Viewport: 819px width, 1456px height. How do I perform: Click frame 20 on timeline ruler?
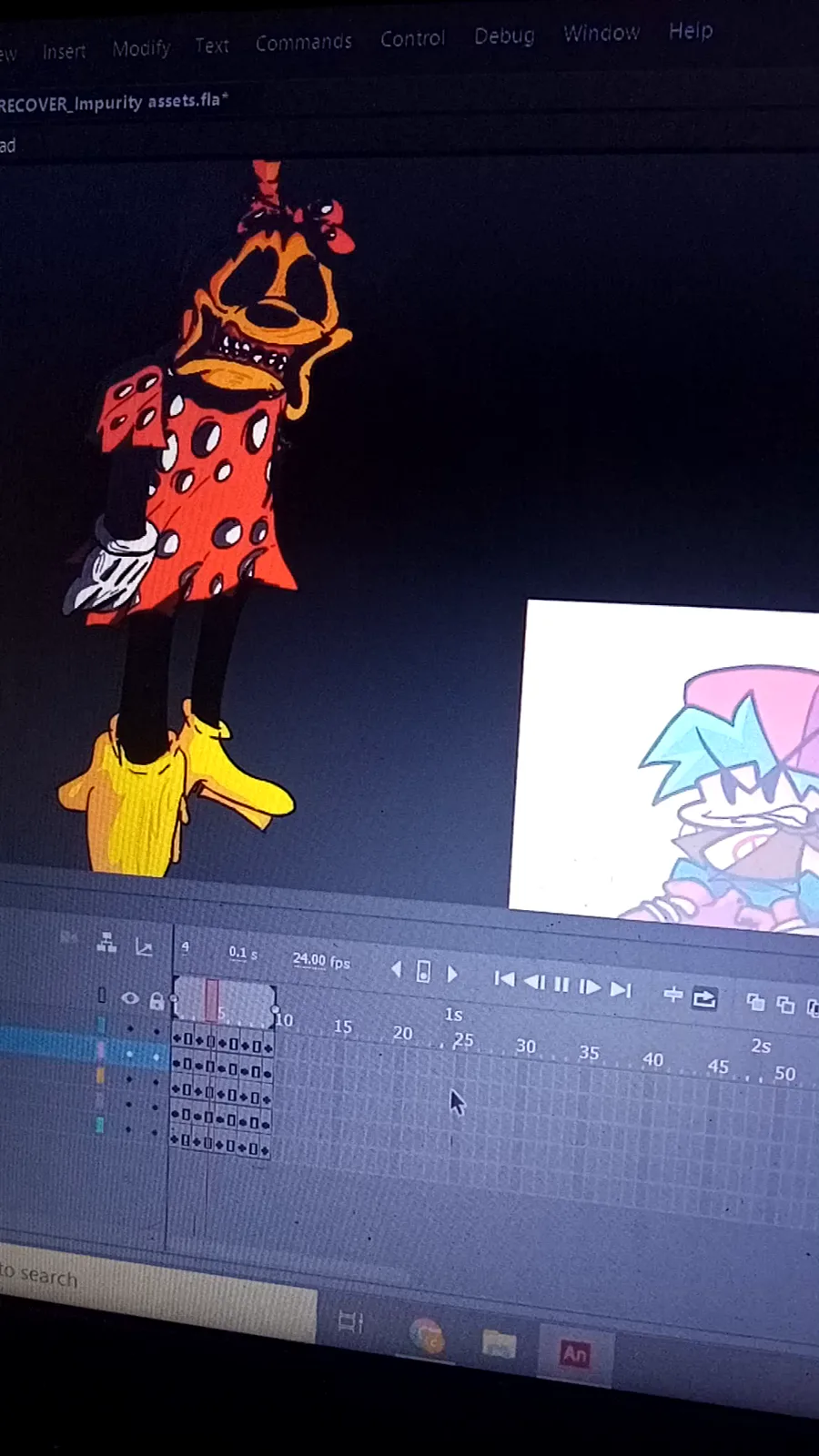(x=402, y=1033)
